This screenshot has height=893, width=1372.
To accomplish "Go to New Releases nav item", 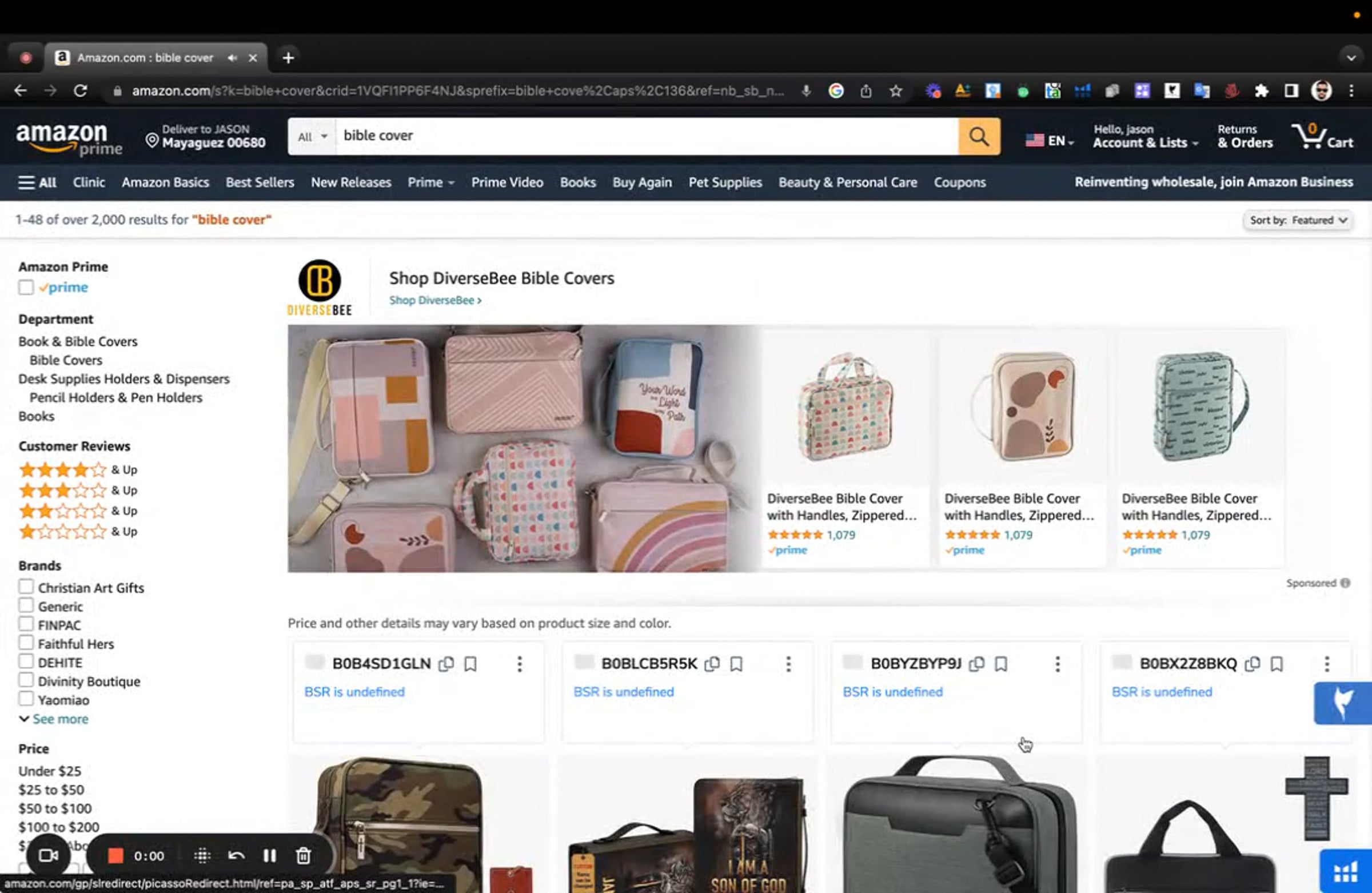I will click(x=350, y=182).
